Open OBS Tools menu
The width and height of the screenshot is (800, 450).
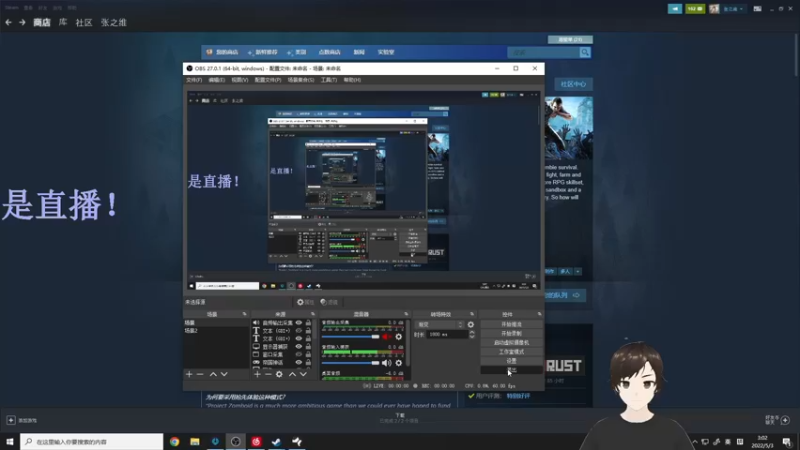pyautogui.click(x=329, y=80)
